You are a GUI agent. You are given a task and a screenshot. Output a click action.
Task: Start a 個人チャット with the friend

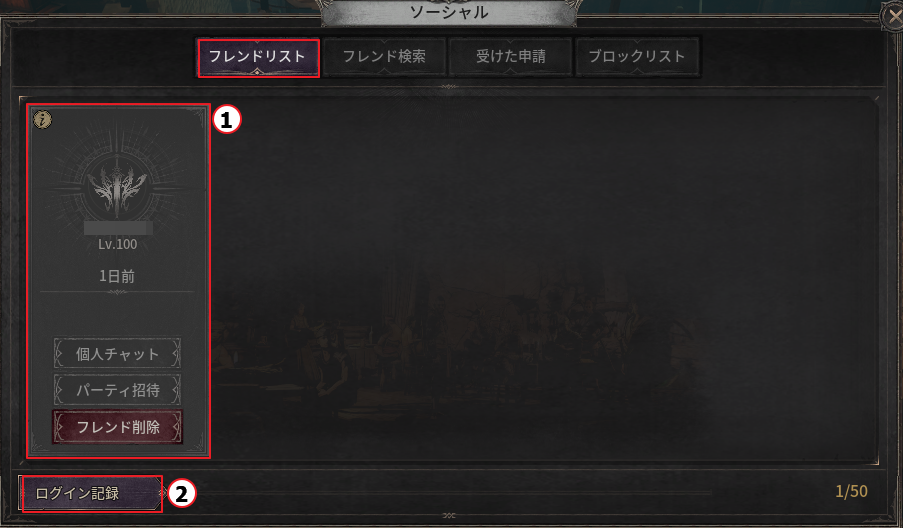pos(117,354)
